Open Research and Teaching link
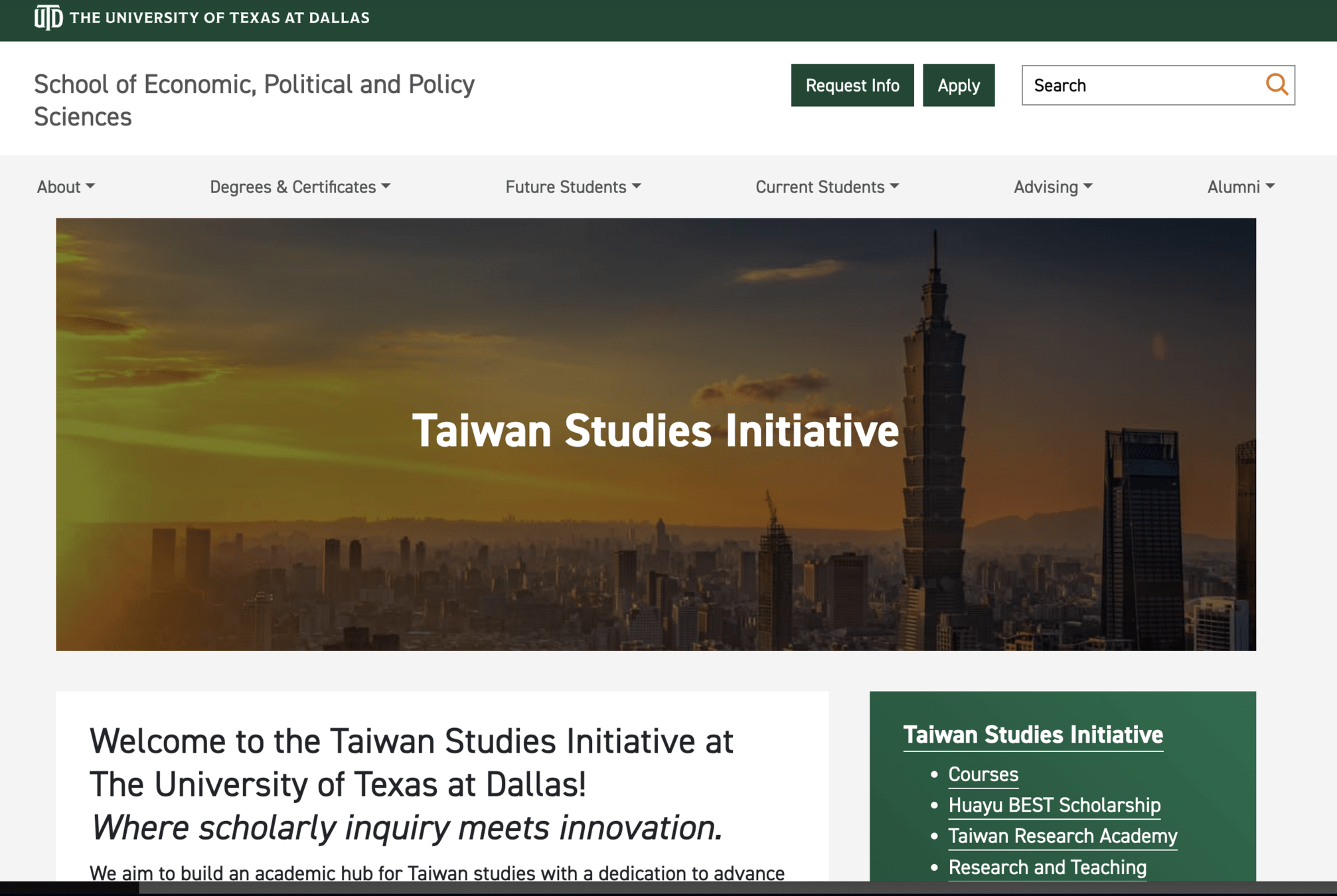 coord(1047,867)
